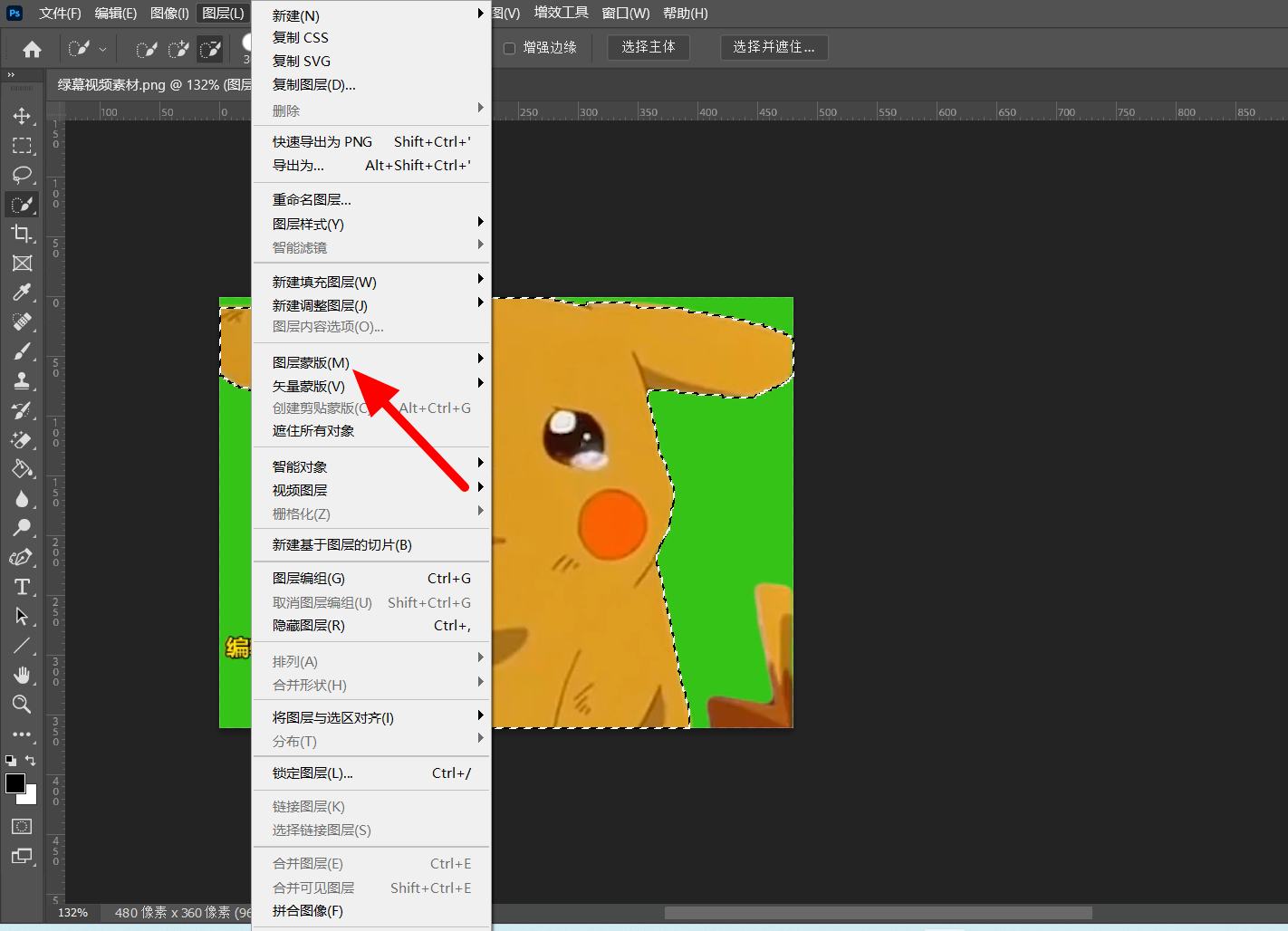Choose 重命名图层... menu entry
The image size is (1288, 931).
[x=371, y=199]
